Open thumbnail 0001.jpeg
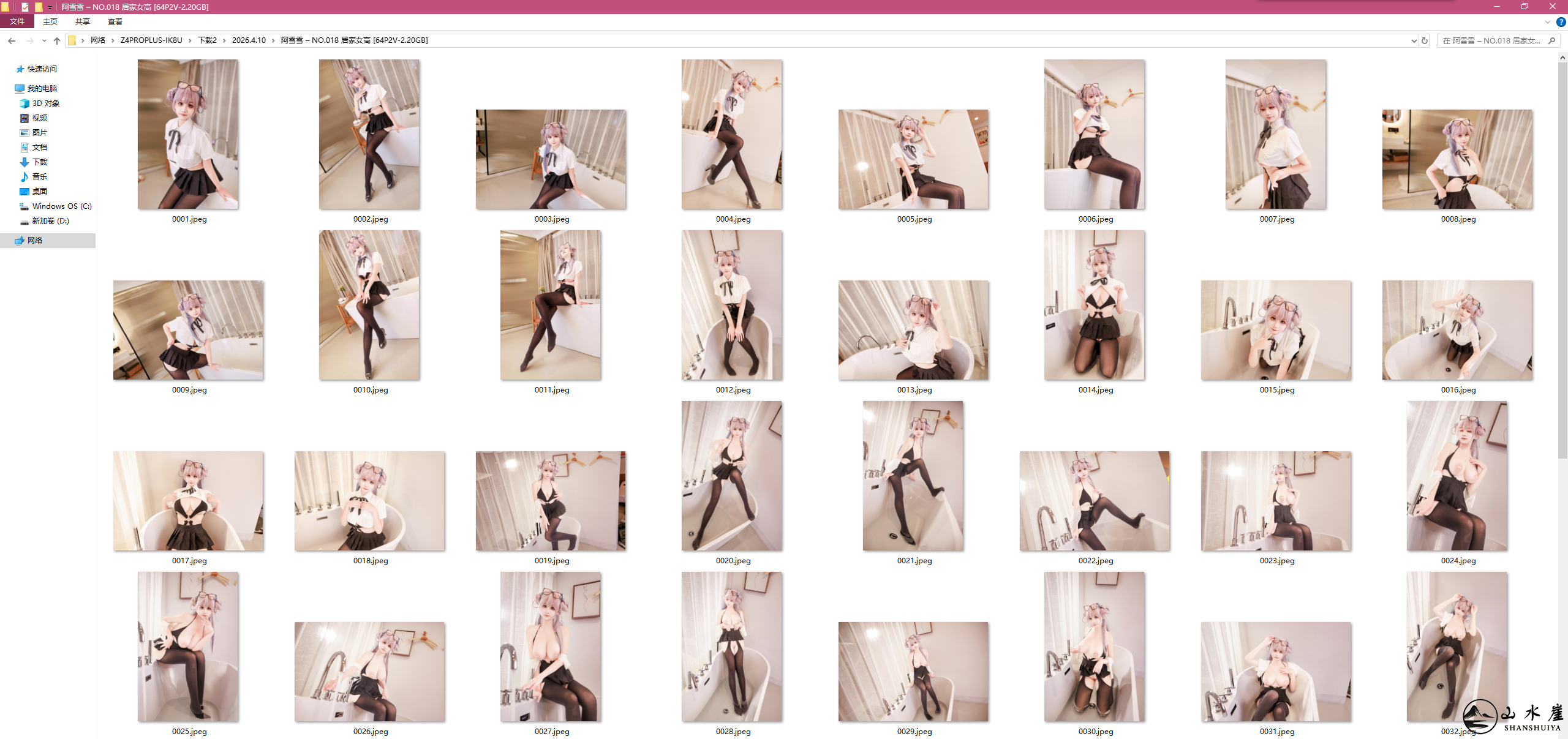1568x739 pixels. point(187,133)
